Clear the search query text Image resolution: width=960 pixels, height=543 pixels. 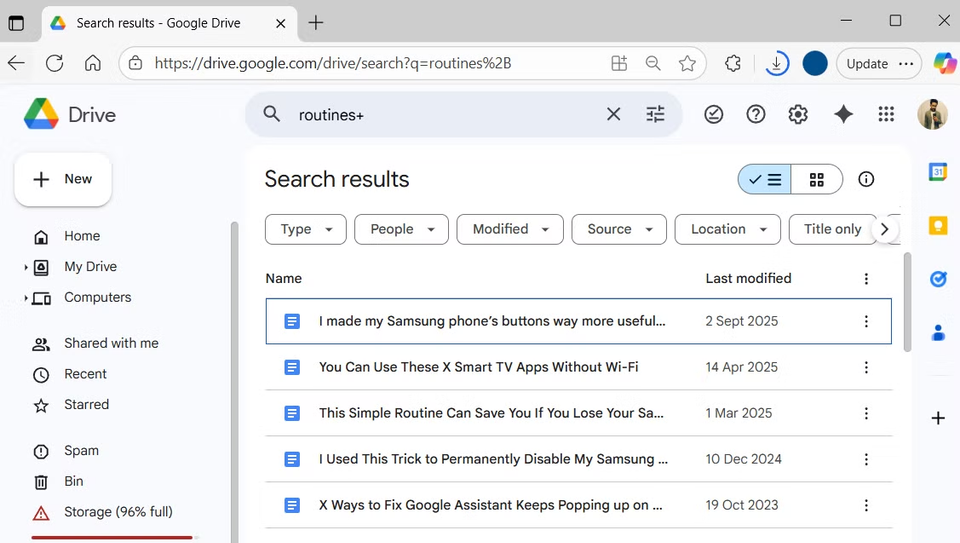pos(614,115)
